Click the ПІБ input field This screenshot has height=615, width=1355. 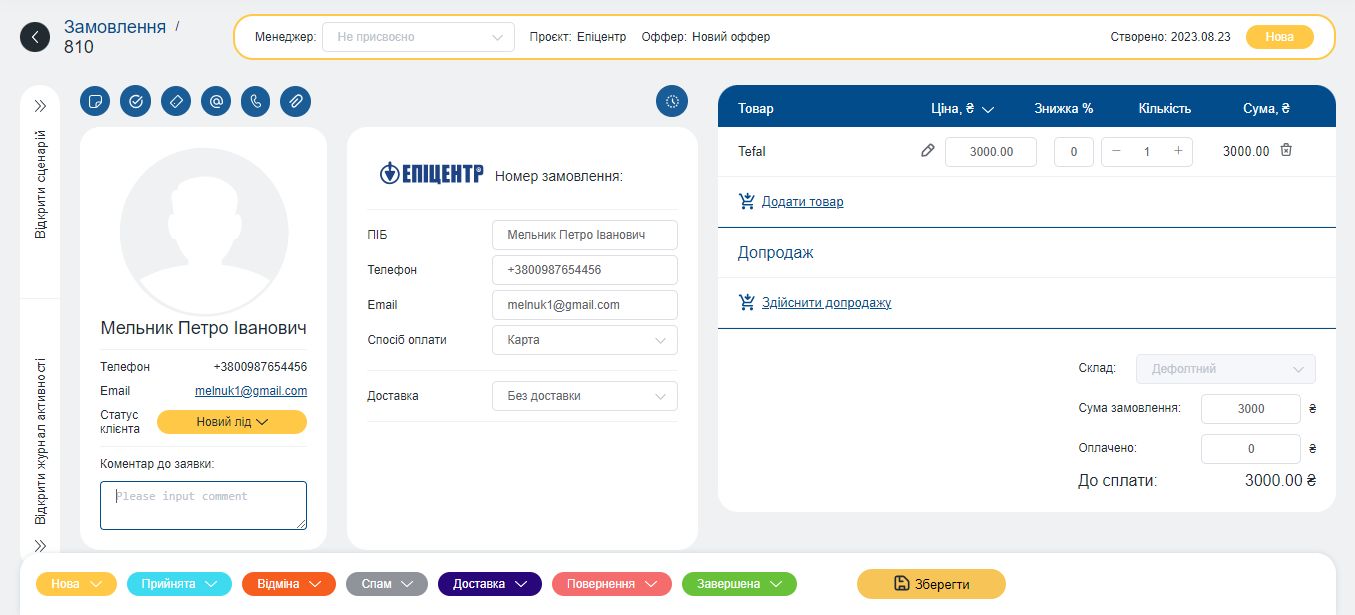tap(585, 235)
